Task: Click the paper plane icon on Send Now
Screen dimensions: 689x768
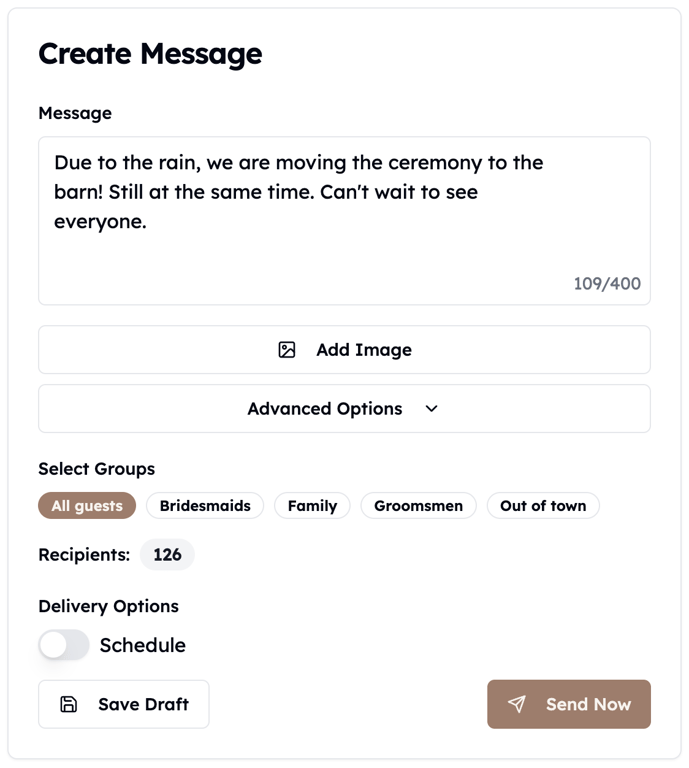Action: click(517, 704)
